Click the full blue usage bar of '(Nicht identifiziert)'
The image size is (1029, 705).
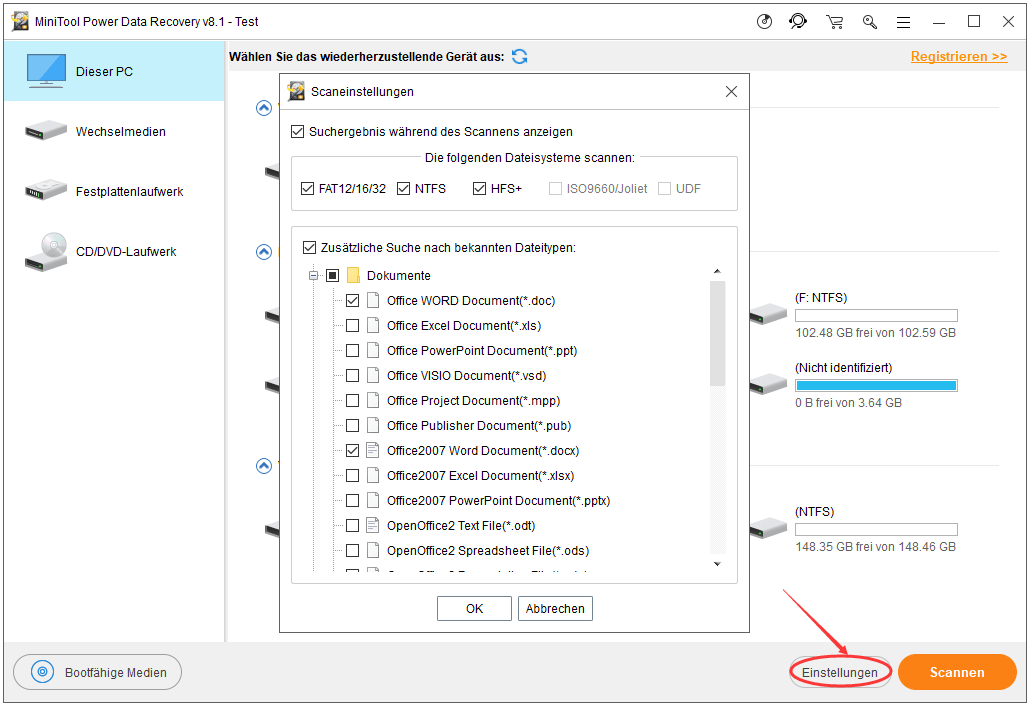pos(876,385)
